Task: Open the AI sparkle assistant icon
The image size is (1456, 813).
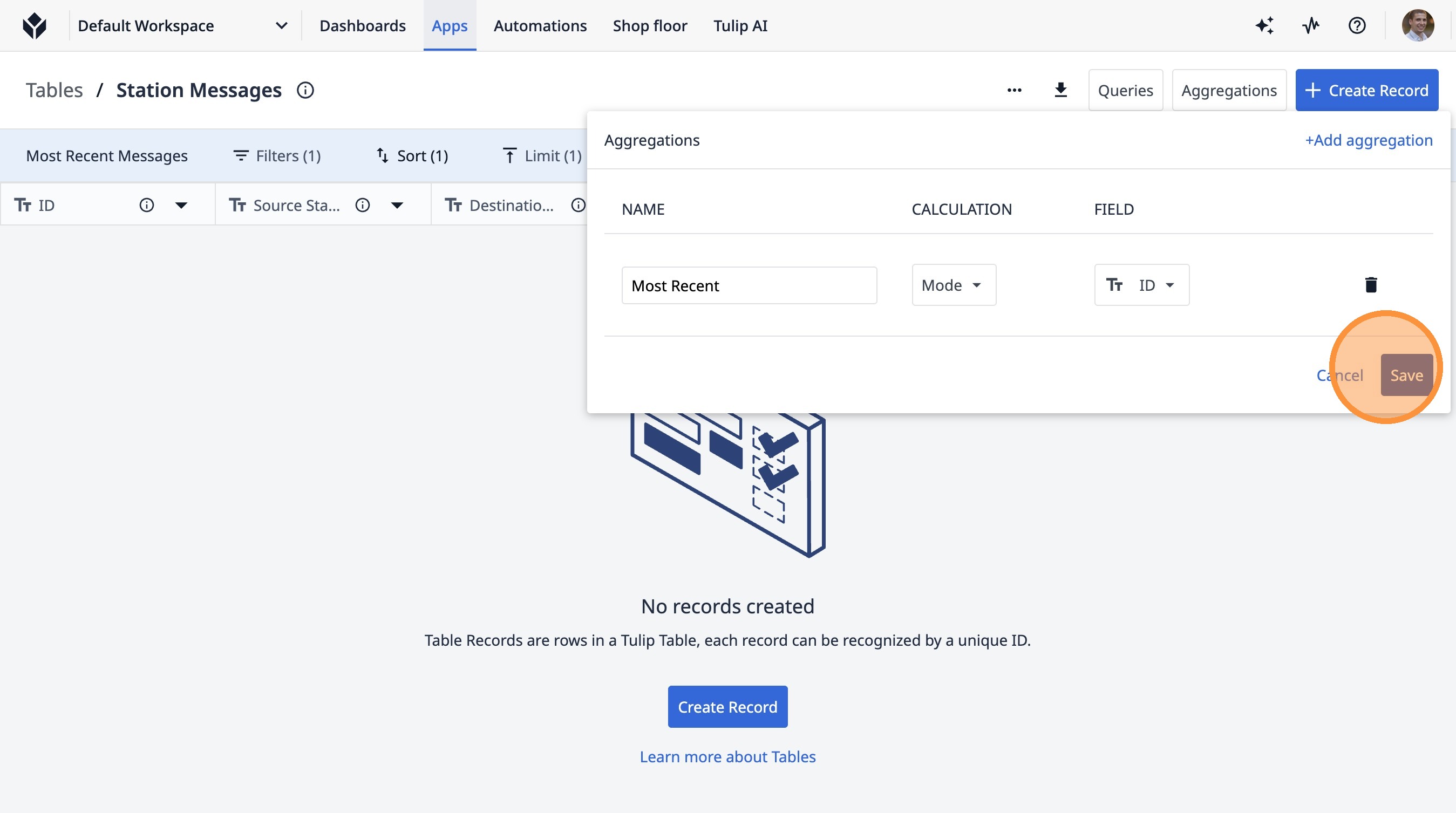Action: point(1264,26)
